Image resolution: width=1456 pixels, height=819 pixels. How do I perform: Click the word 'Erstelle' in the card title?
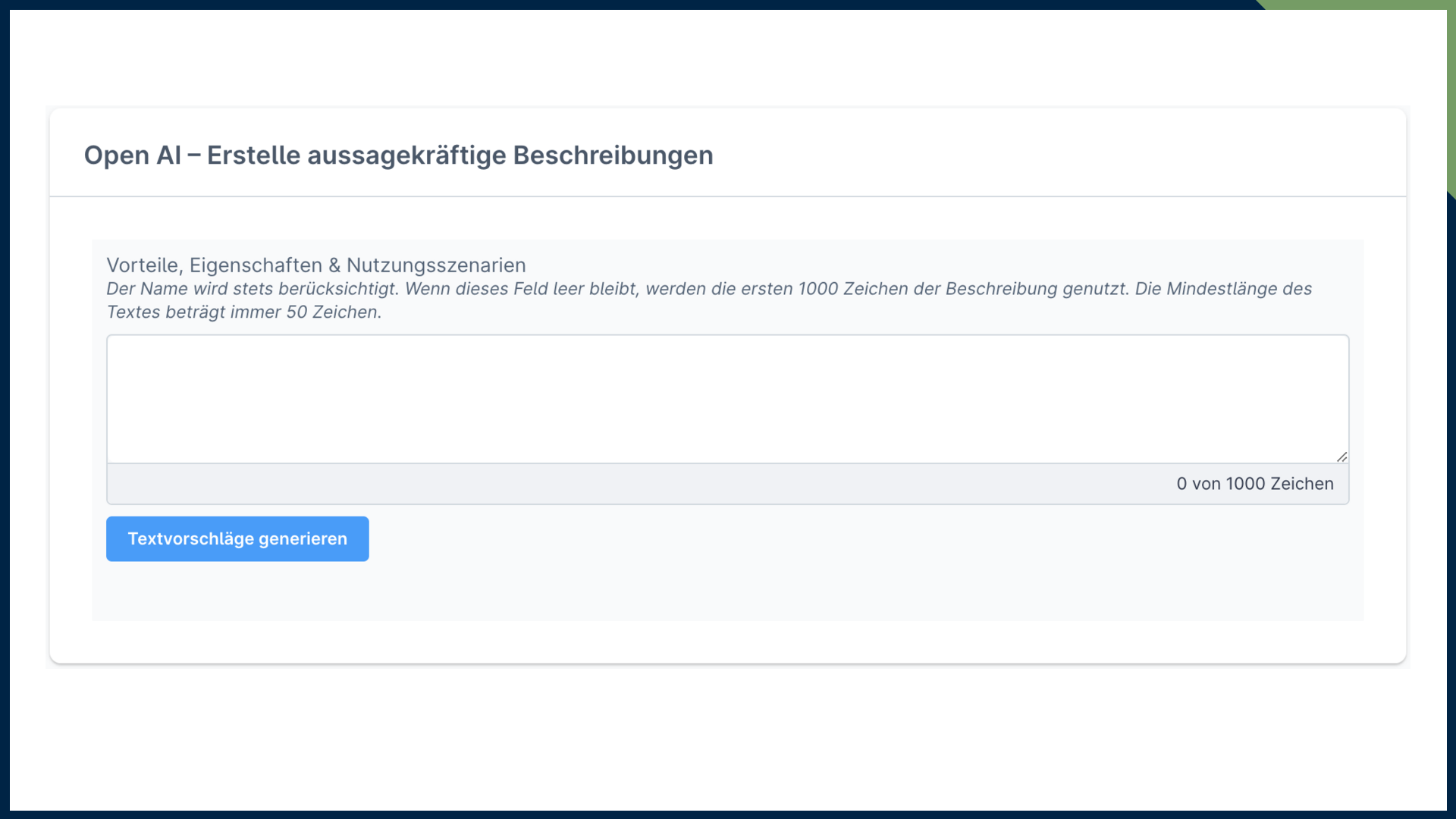click(253, 155)
